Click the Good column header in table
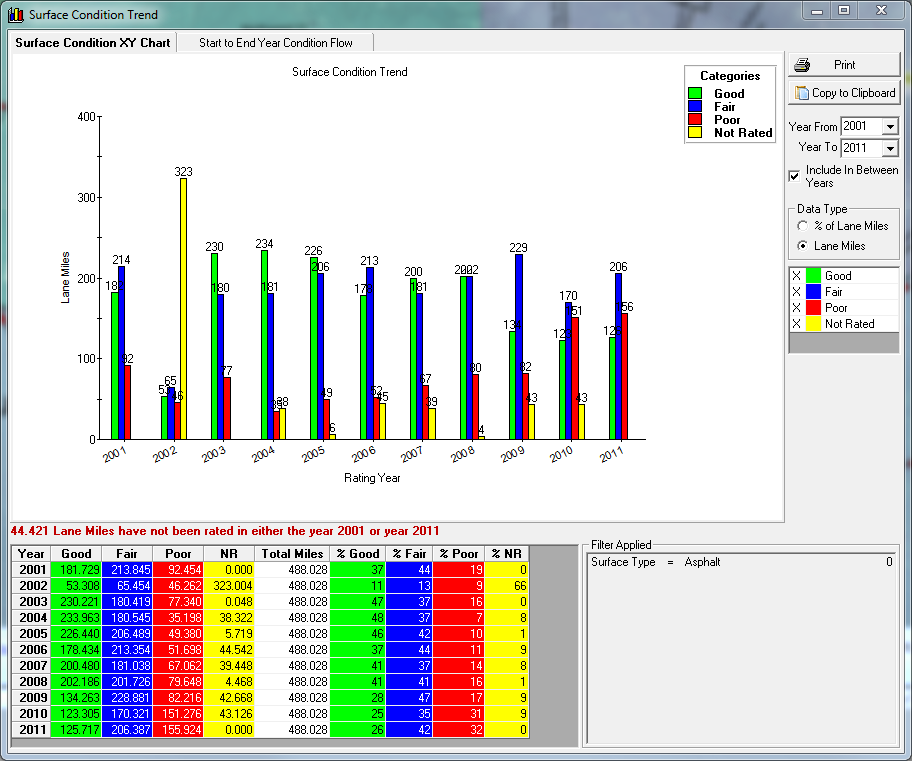 point(76,554)
